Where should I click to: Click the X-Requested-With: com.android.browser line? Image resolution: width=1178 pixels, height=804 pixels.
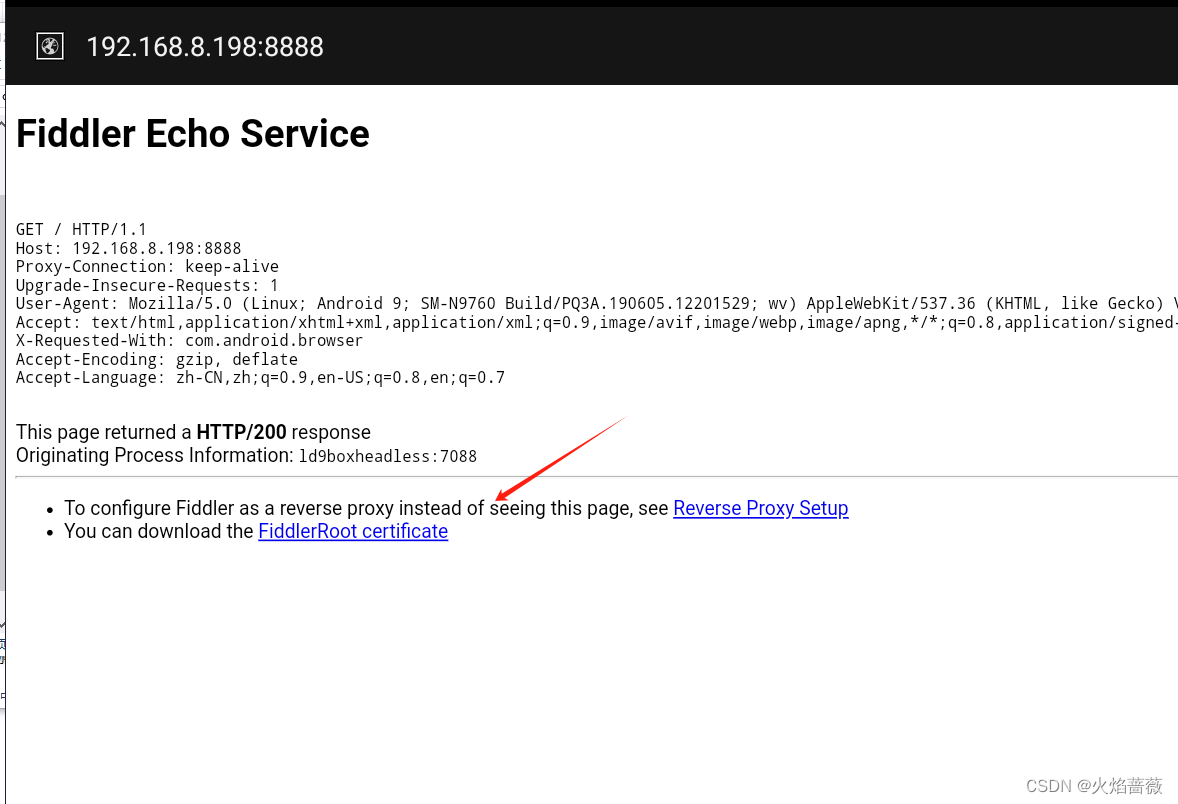[189, 340]
